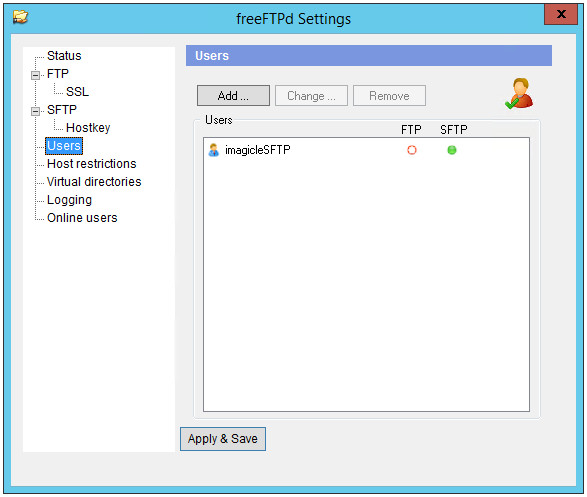Viewport: 587px width, 497px height.
Task: Click the Change button
Action: (311, 96)
